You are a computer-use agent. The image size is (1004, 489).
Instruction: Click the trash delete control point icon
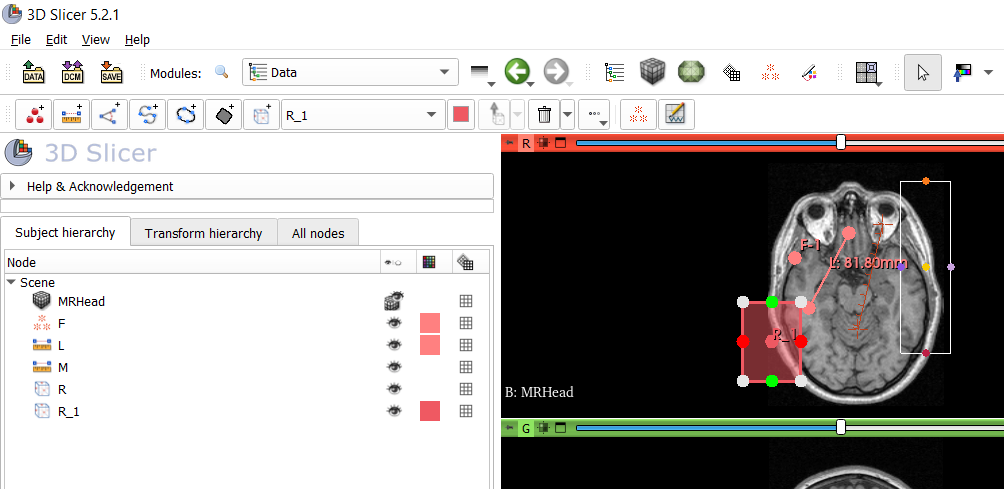coord(544,115)
